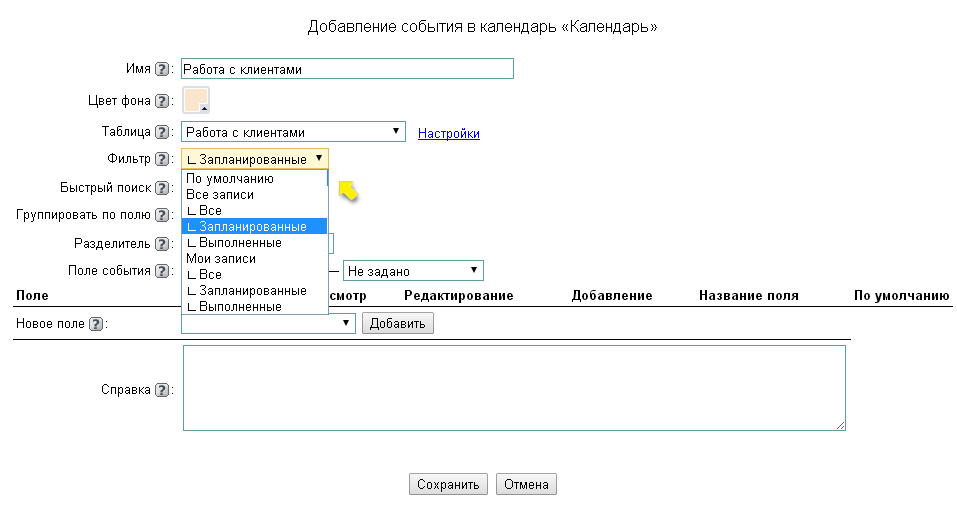Collapse the Фильтр dropdown showing Запланированные
Screen dimensions: 957x518
[x=255, y=159]
